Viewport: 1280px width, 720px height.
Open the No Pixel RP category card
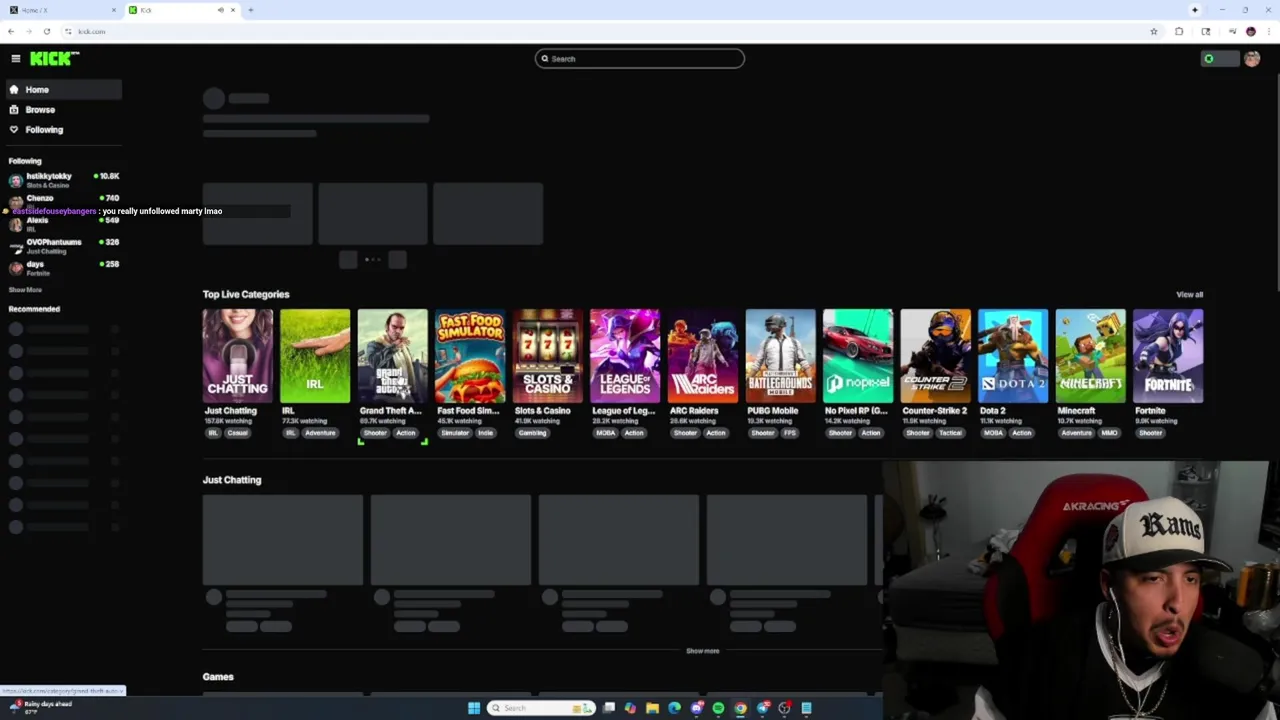pos(858,356)
